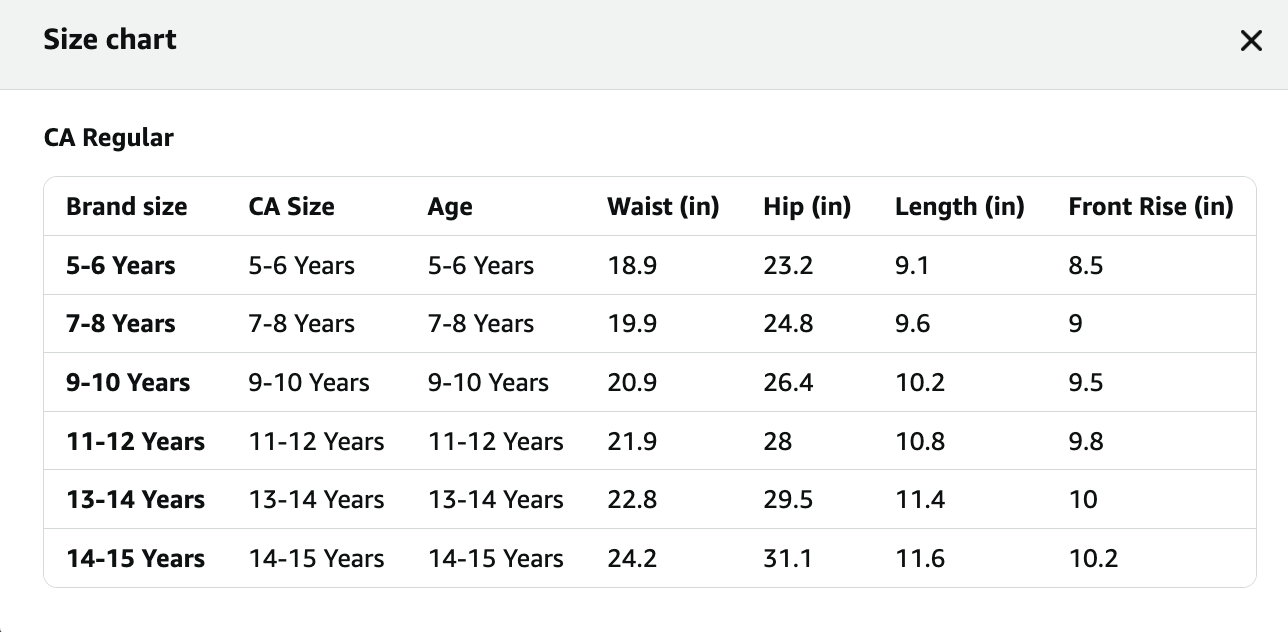Click the Hip (in) column header
The width and height of the screenshot is (1288, 632).
click(807, 207)
